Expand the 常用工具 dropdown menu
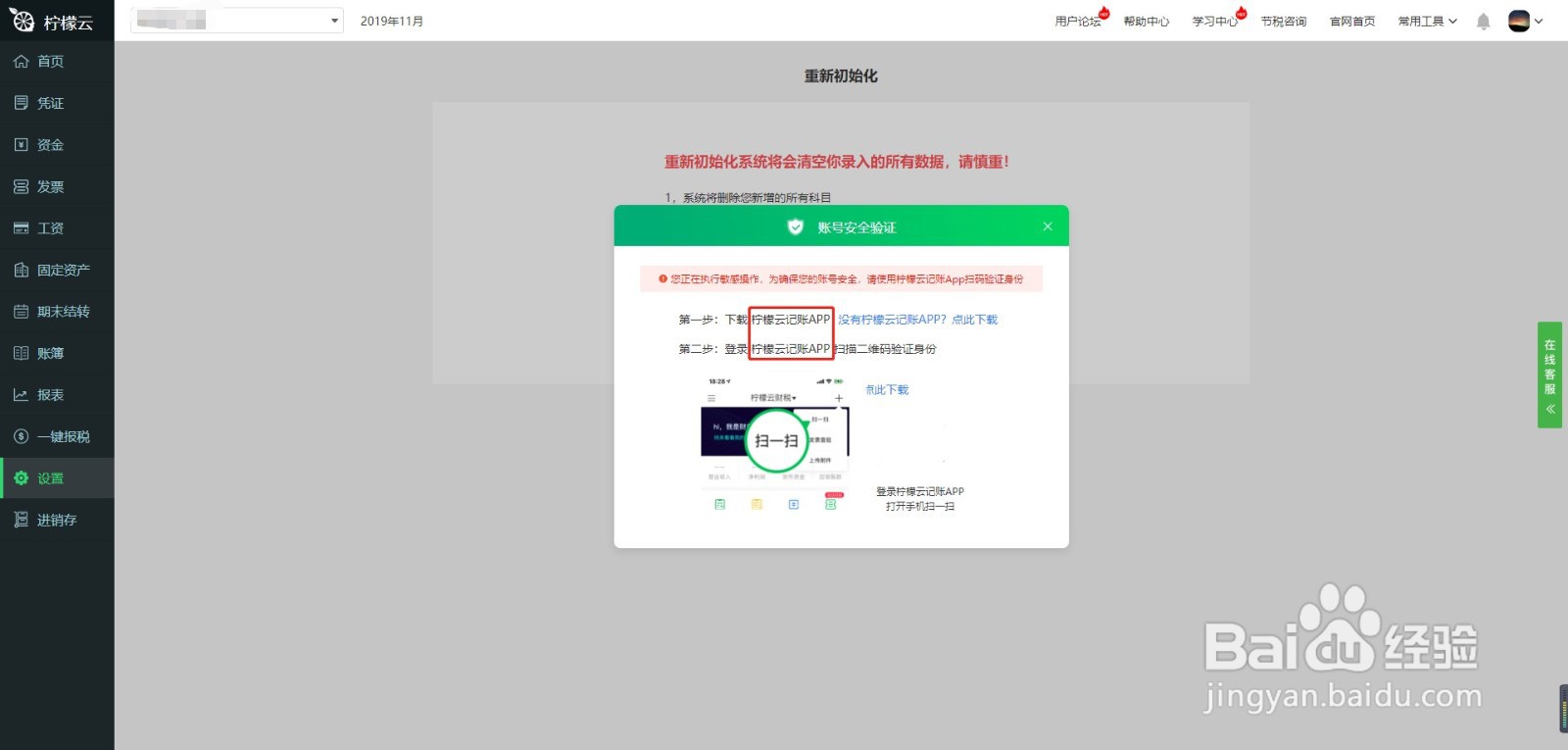The image size is (1568, 750). tap(1428, 21)
